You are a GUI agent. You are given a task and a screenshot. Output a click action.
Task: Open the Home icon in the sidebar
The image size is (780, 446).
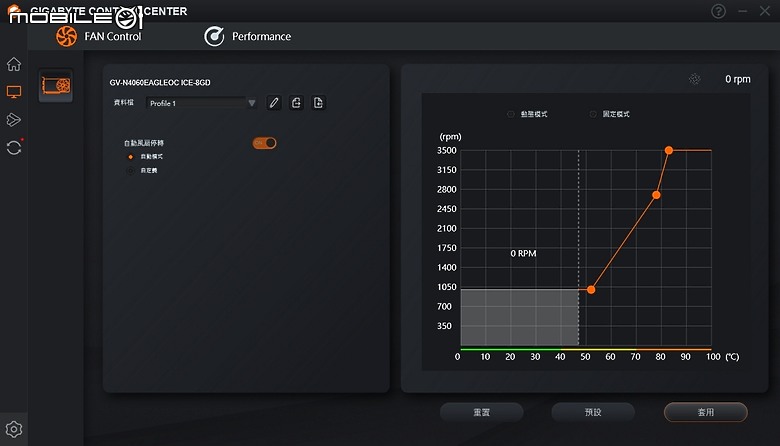14,64
